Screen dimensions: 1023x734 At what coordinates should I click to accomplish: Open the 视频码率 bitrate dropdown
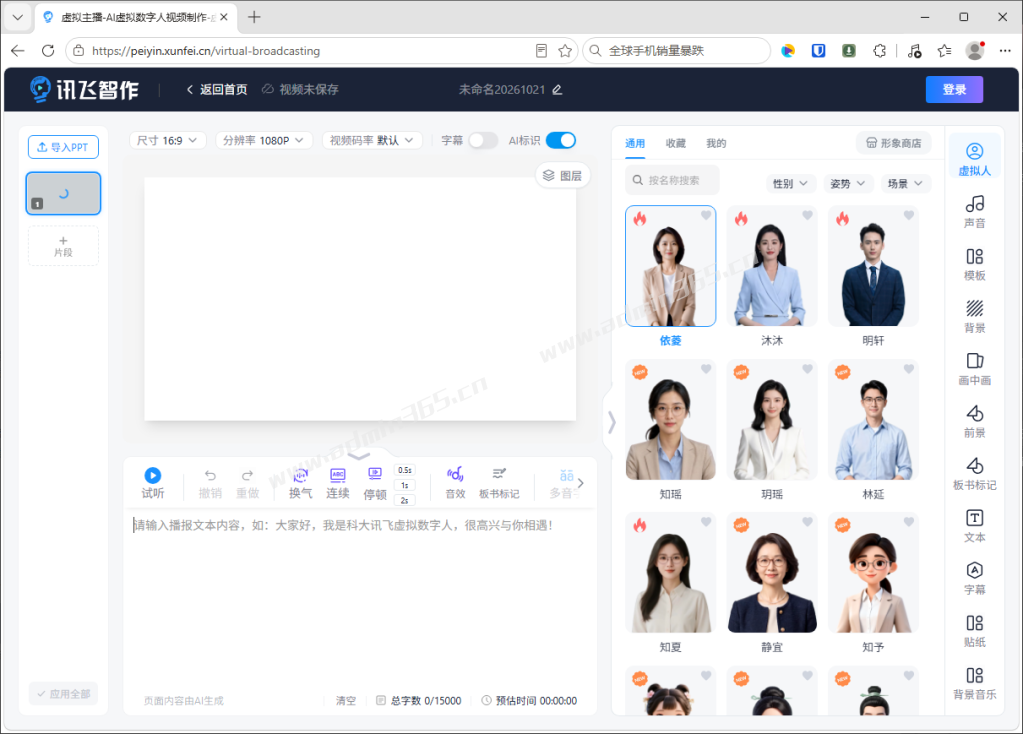[x=372, y=140]
